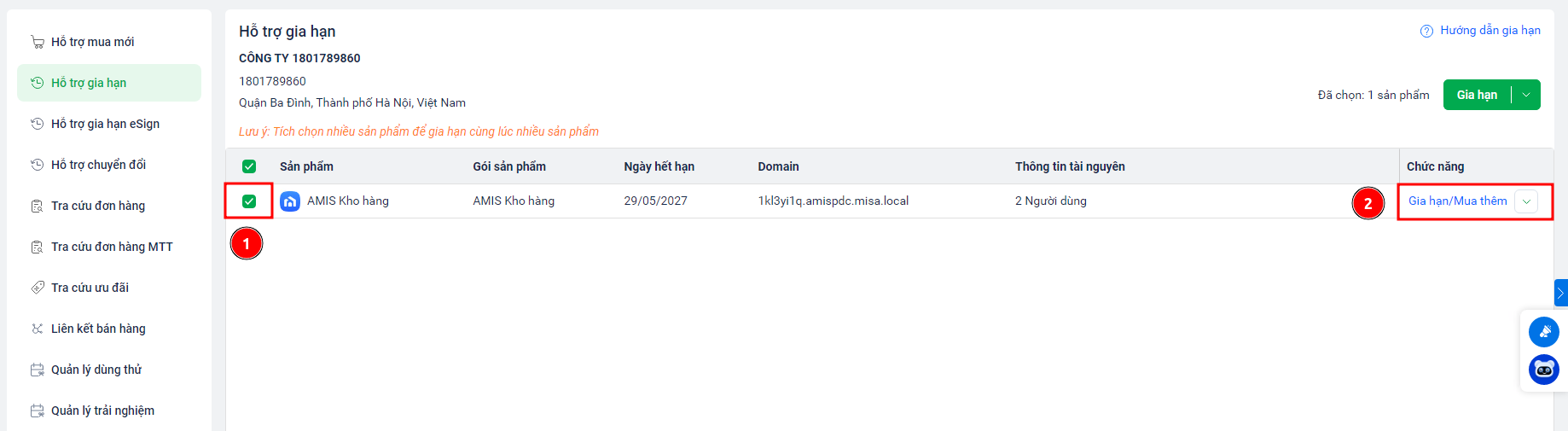Screen dimensions: 1568x431
Task: Click Tra cứu đơn hàng document icon
Action: pyautogui.click(x=38, y=206)
